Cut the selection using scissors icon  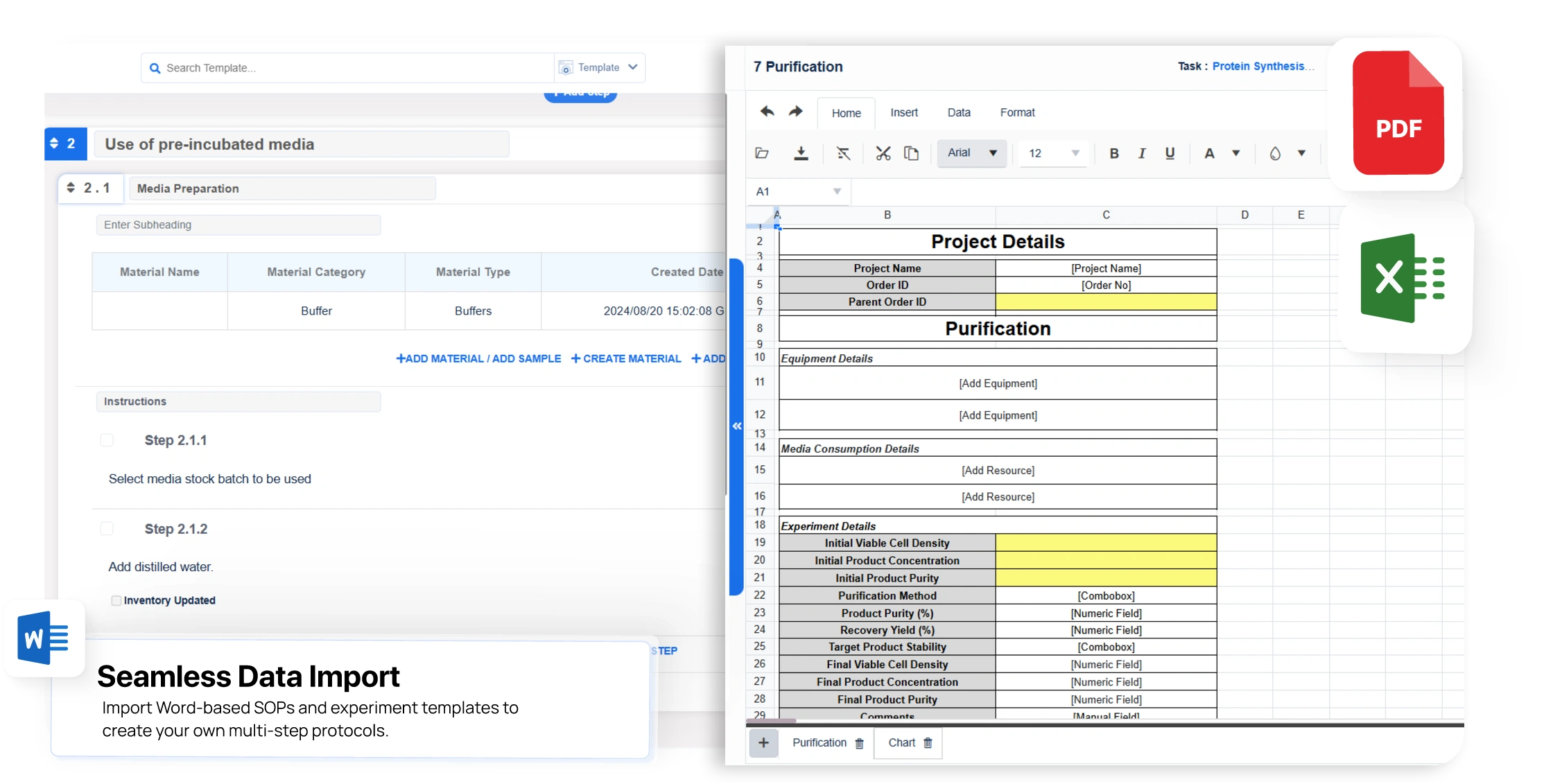883,153
